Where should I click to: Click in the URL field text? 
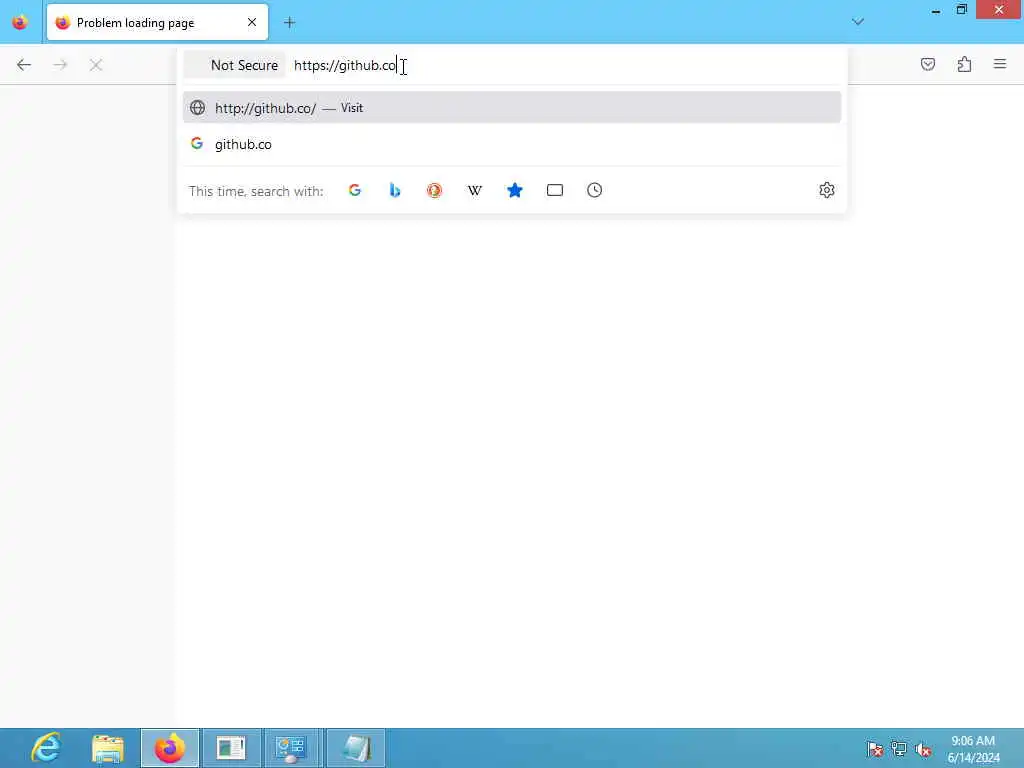coord(345,65)
